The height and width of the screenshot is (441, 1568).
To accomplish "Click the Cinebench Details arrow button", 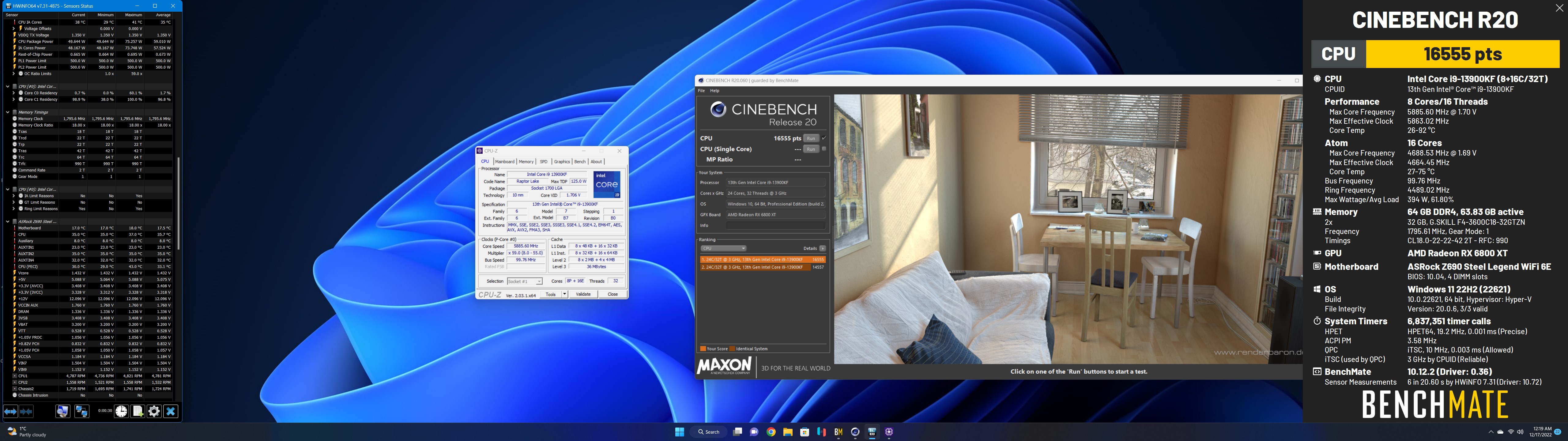I will pos(822,248).
